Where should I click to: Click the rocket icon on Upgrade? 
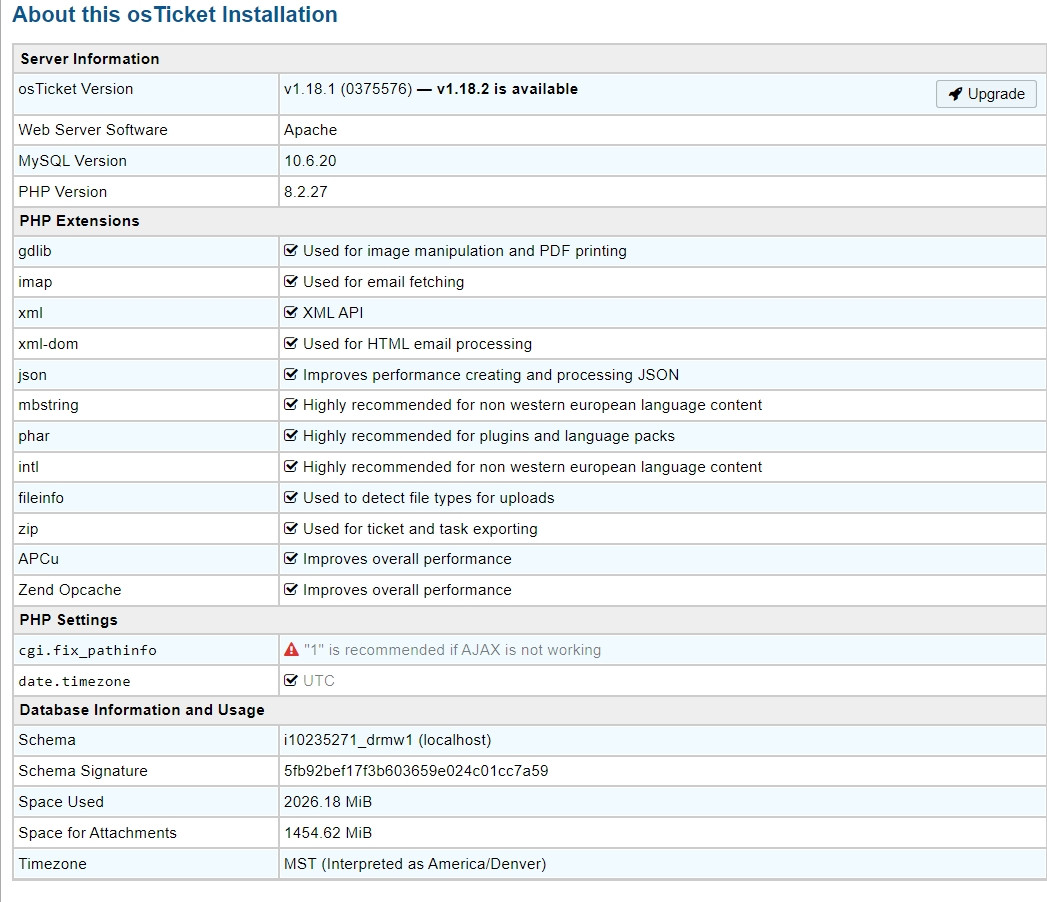pos(956,94)
